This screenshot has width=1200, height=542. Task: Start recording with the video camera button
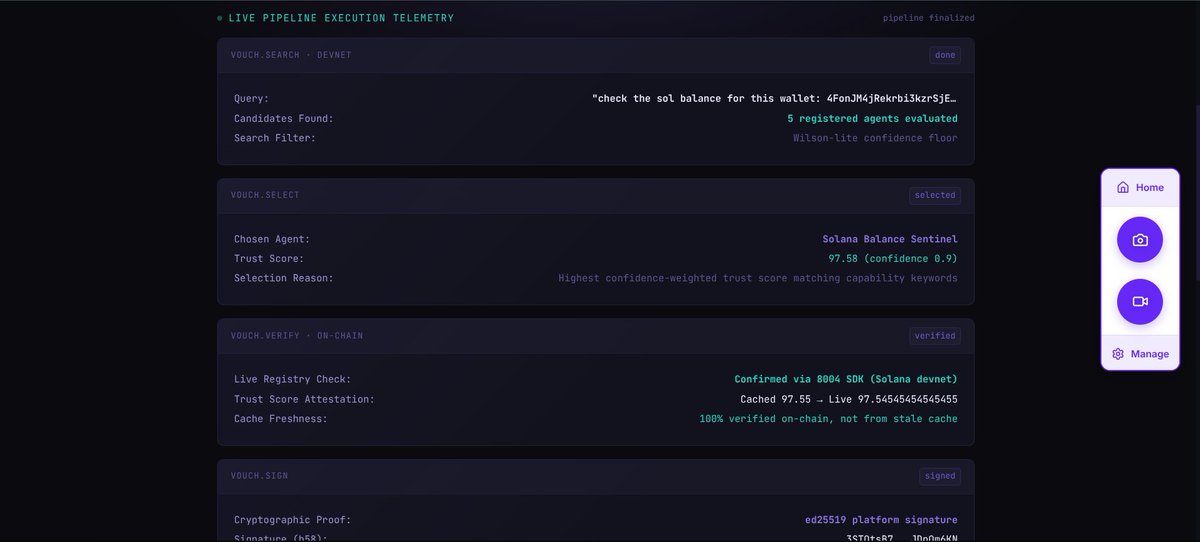(x=1140, y=301)
